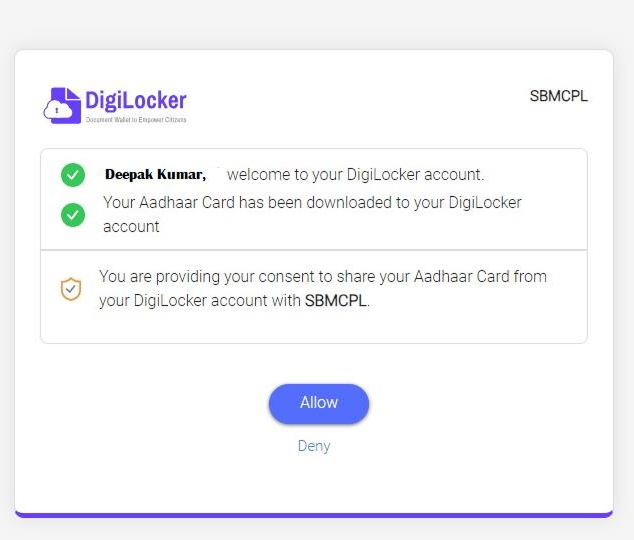Click the word "account" under the Aadhaar downloaded message
The width and height of the screenshot is (634, 540).
[131, 227]
